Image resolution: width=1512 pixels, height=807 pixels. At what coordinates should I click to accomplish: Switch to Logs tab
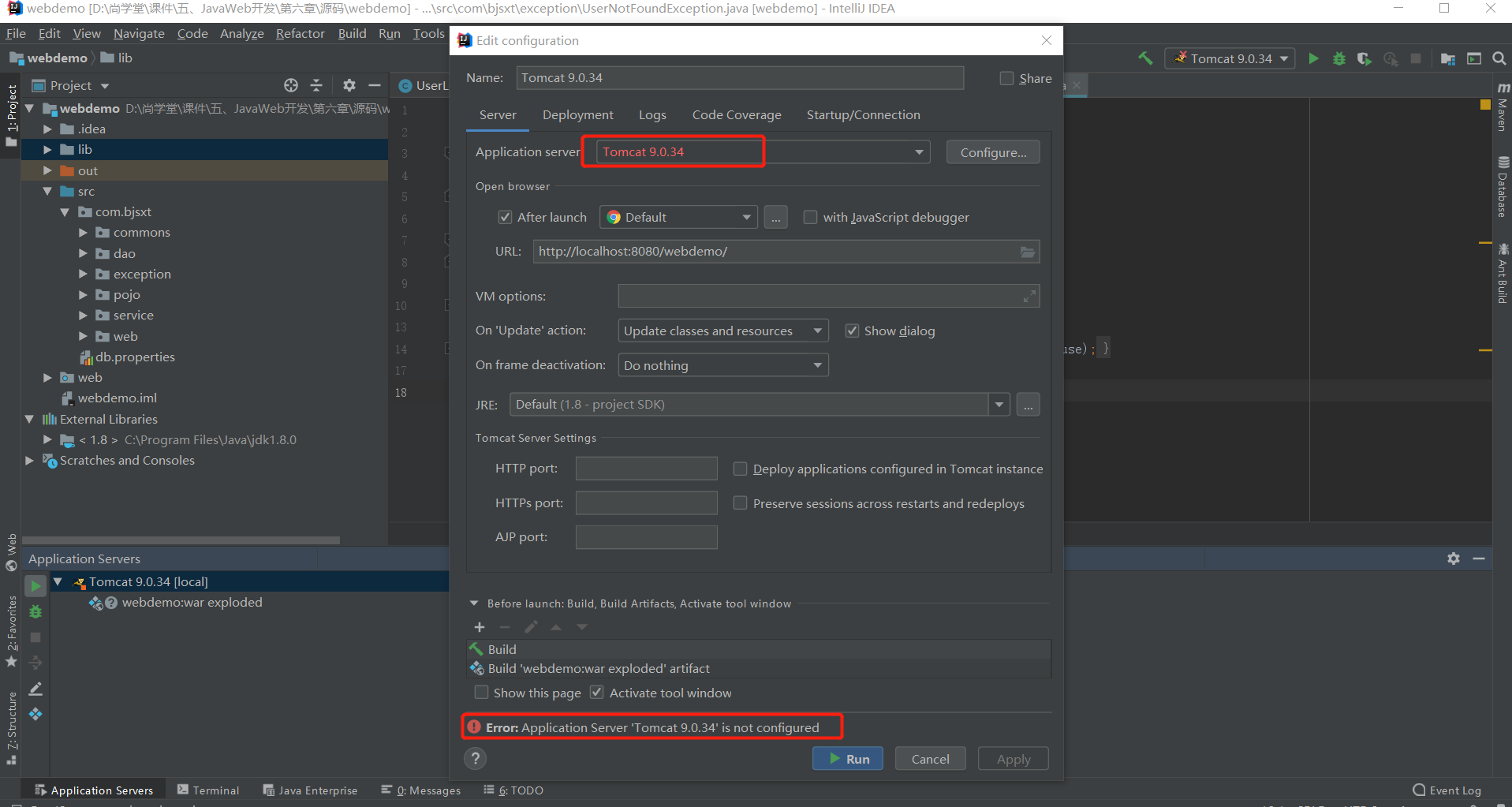pos(652,115)
